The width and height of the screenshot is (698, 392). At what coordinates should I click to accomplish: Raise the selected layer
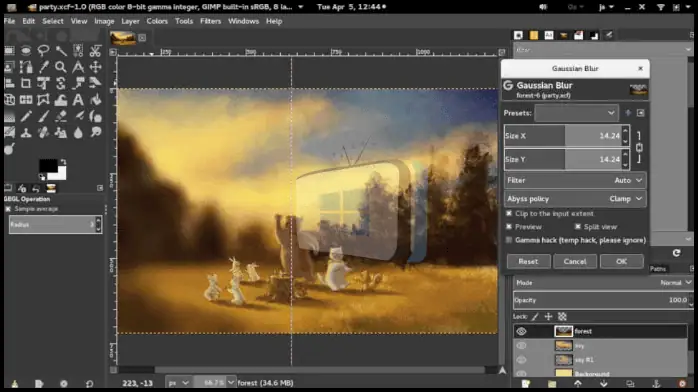pos(578,384)
